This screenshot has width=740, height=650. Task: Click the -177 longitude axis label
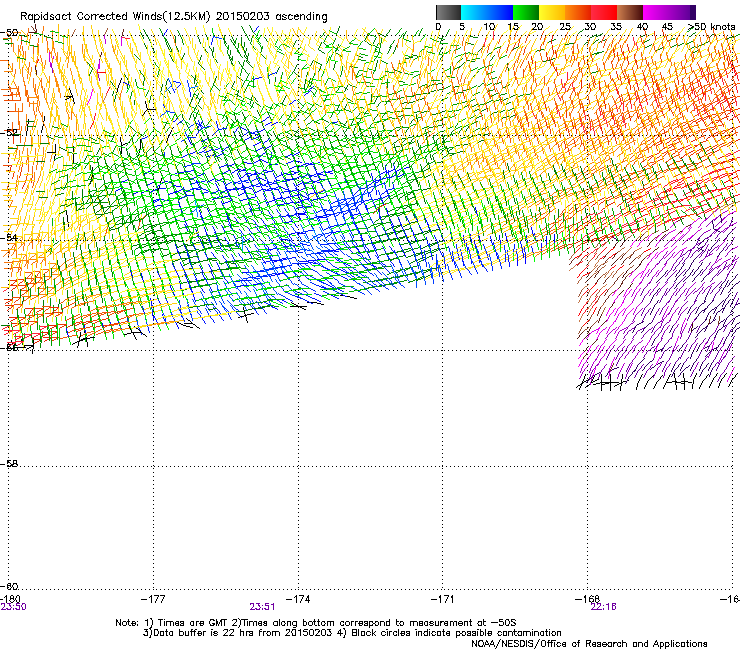tap(153, 599)
